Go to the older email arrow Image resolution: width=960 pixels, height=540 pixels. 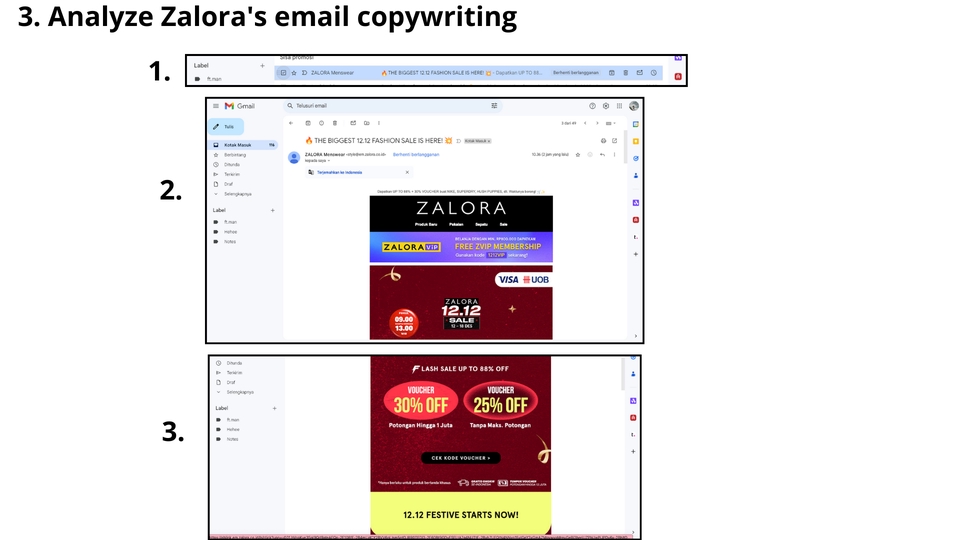pos(598,123)
